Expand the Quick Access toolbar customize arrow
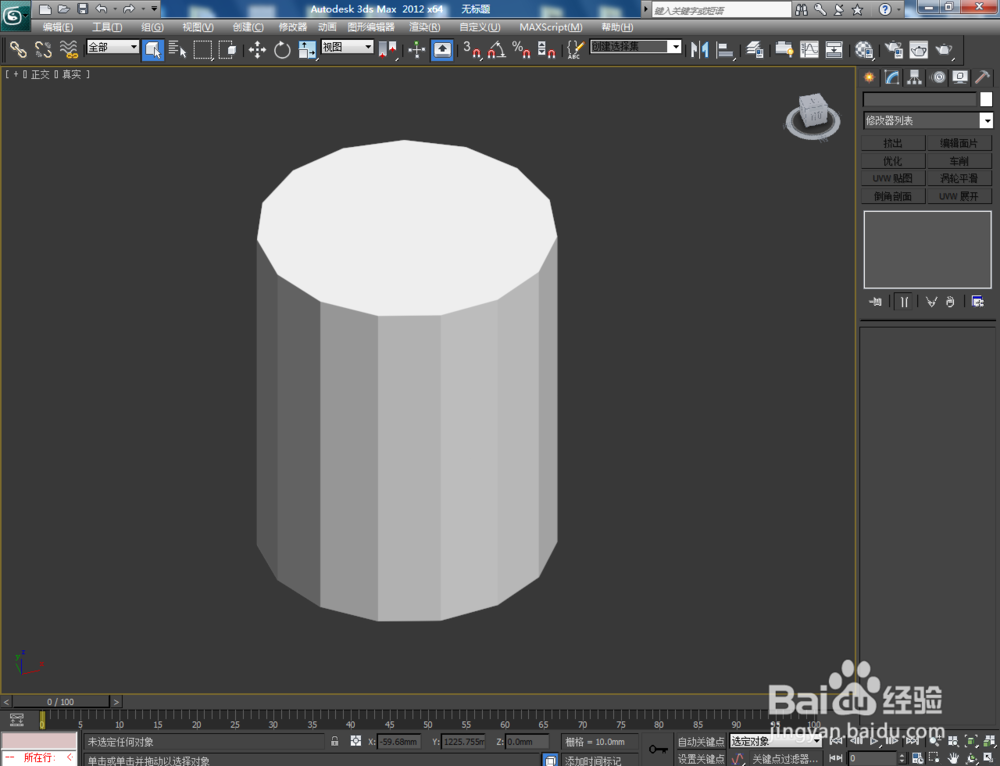The image size is (1000, 766). coord(154,9)
